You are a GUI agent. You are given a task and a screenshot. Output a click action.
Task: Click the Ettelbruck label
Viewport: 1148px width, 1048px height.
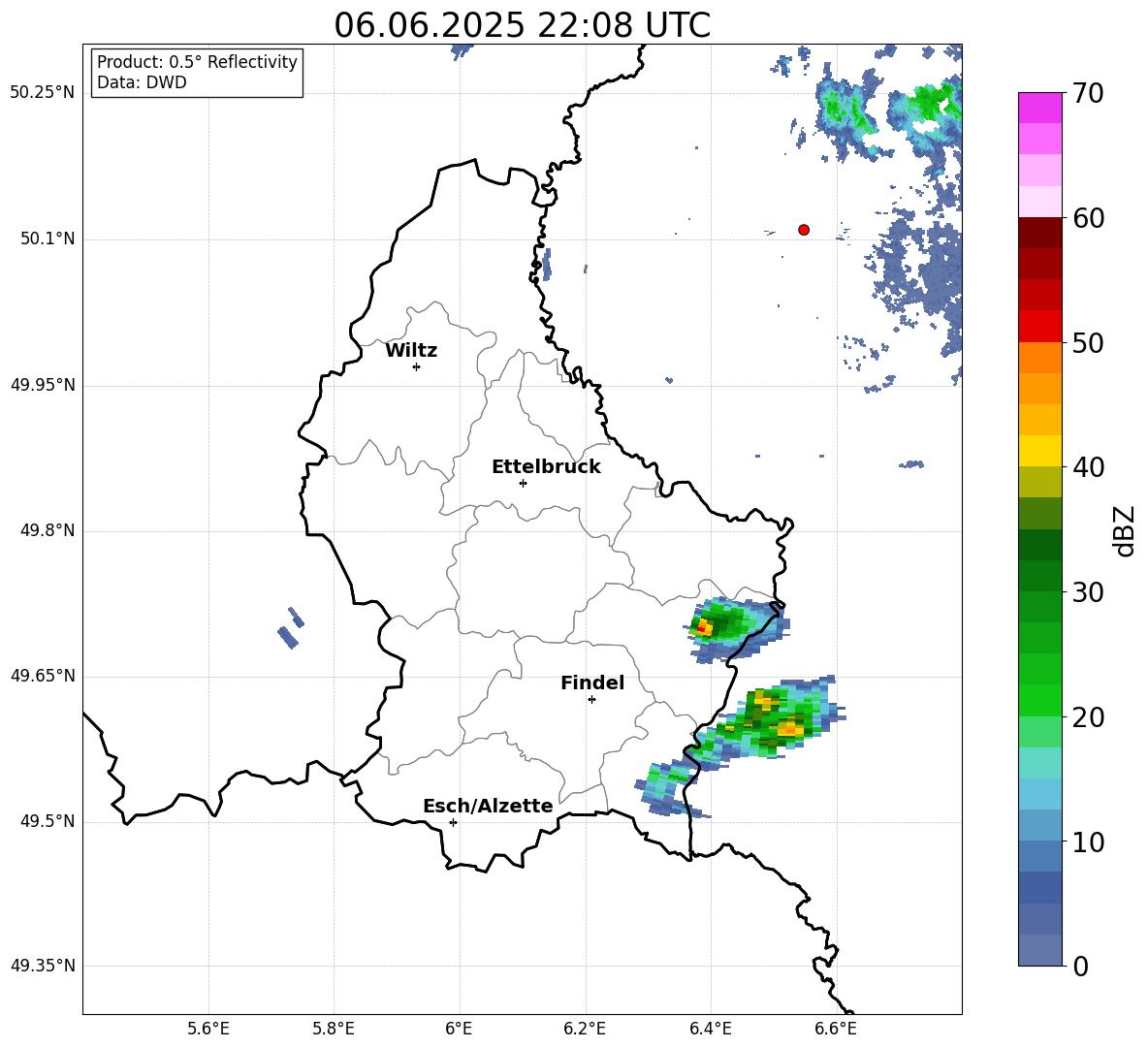point(546,467)
